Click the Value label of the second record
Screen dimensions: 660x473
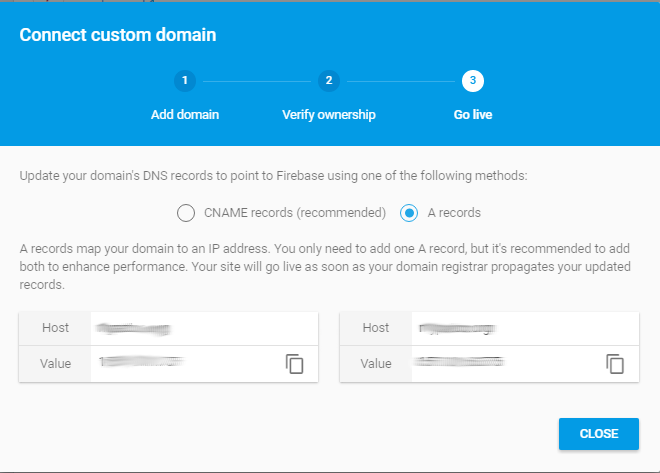click(375, 363)
